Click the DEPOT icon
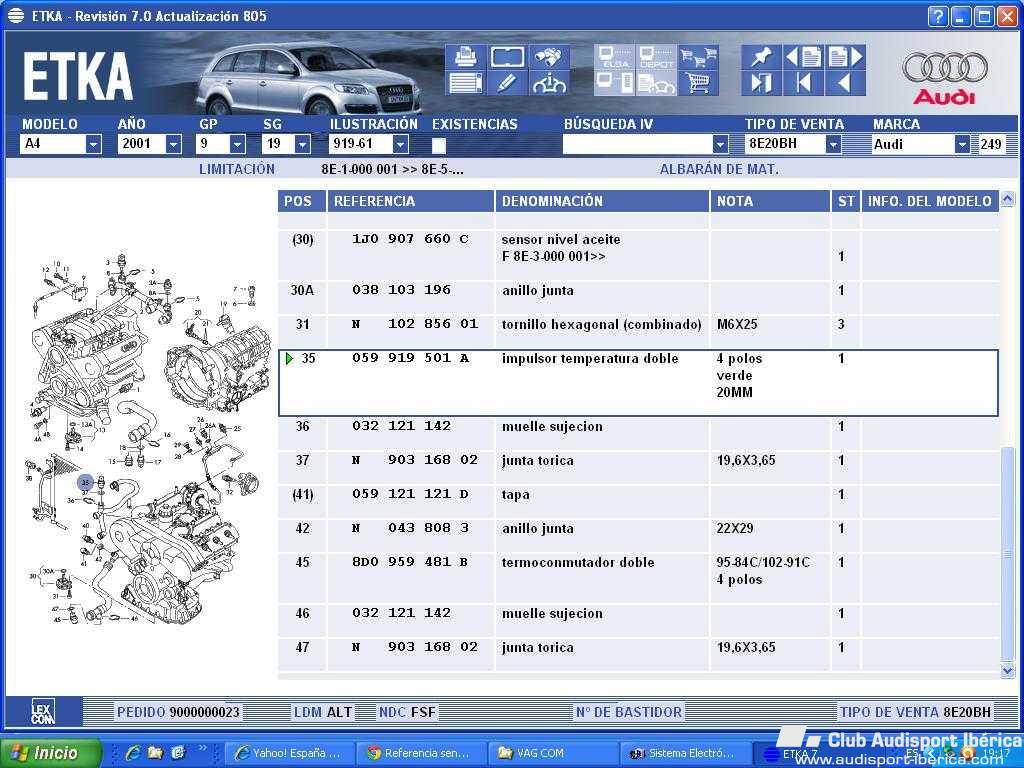 656,57
